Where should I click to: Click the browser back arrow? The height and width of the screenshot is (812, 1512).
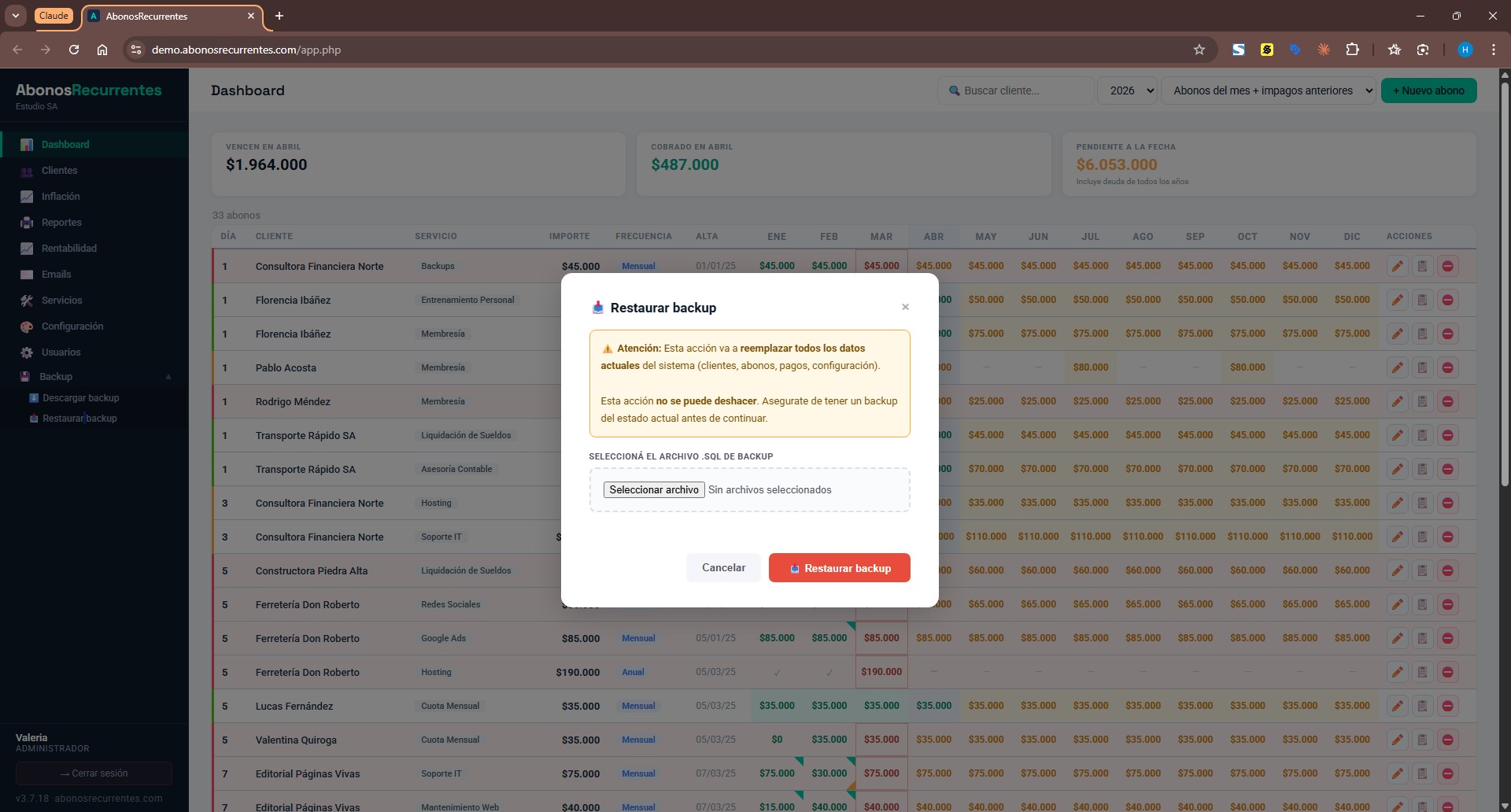(17, 50)
